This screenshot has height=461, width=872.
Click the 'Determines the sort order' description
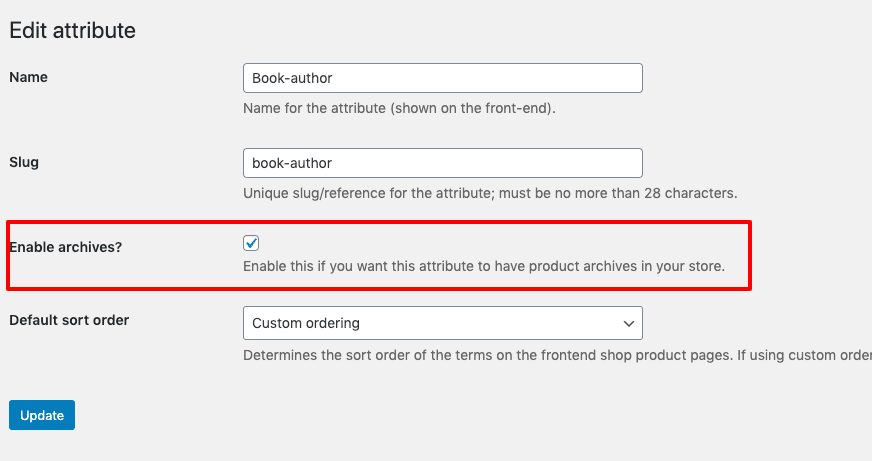[x=557, y=355]
